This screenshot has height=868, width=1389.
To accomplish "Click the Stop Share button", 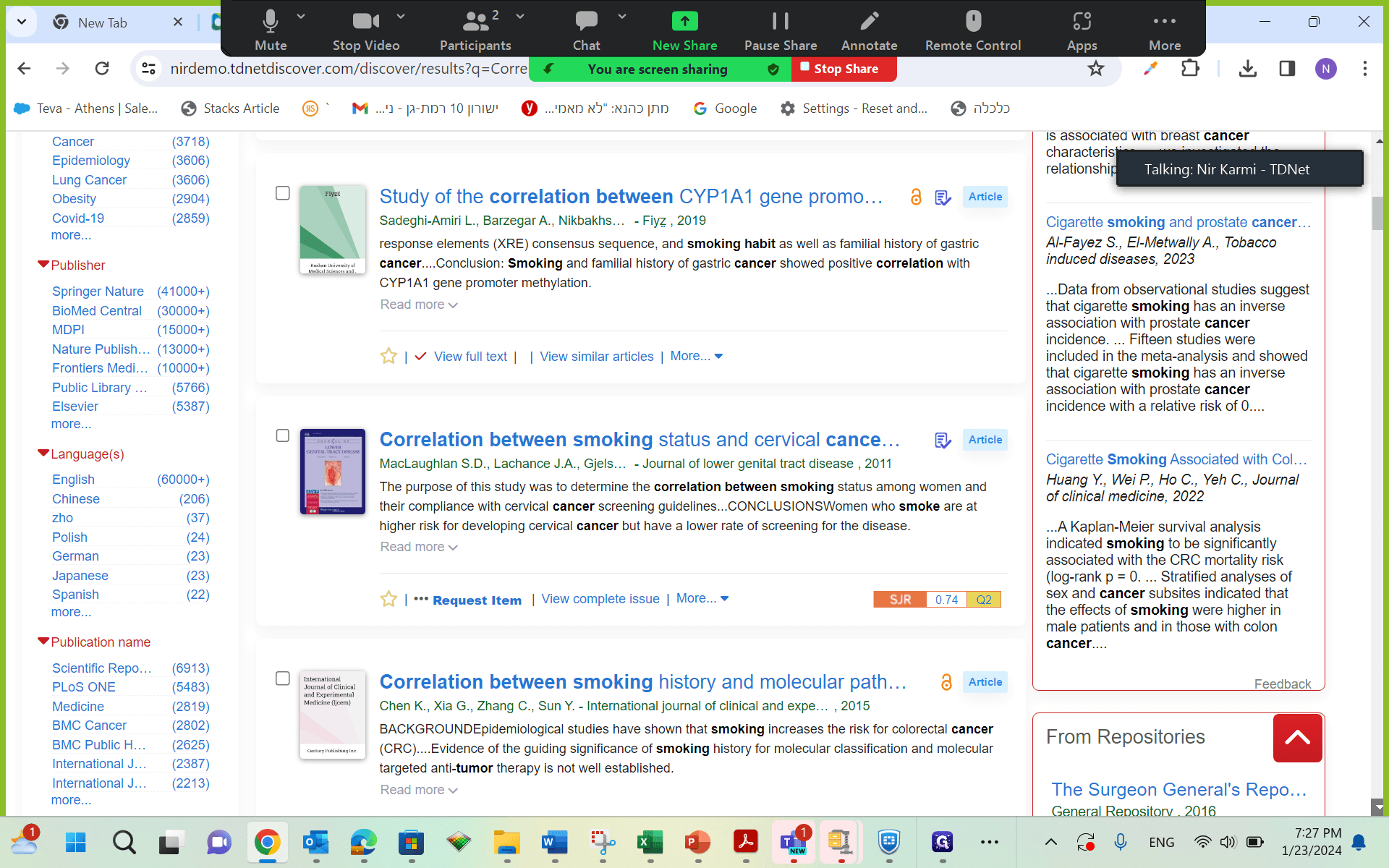I will click(x=844, y=69).
